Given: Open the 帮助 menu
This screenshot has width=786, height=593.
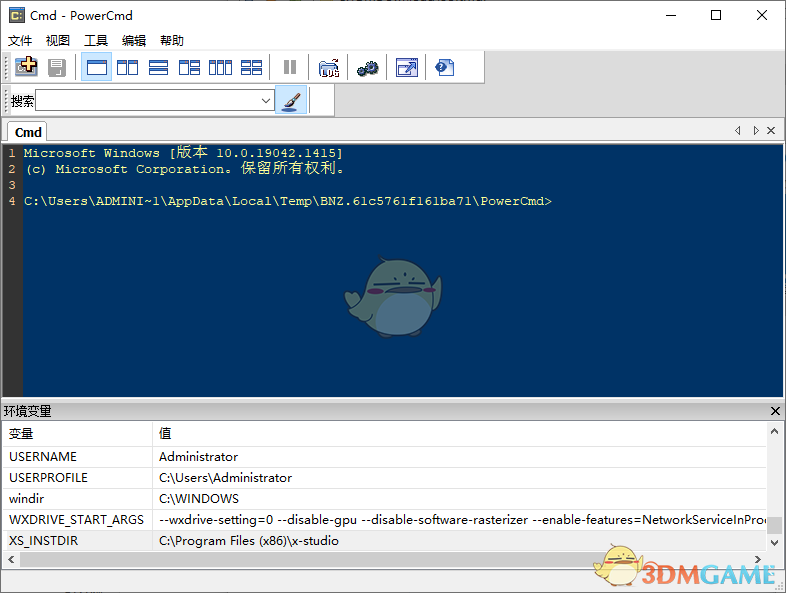Looking at the screenshot, I should (172, 41).
